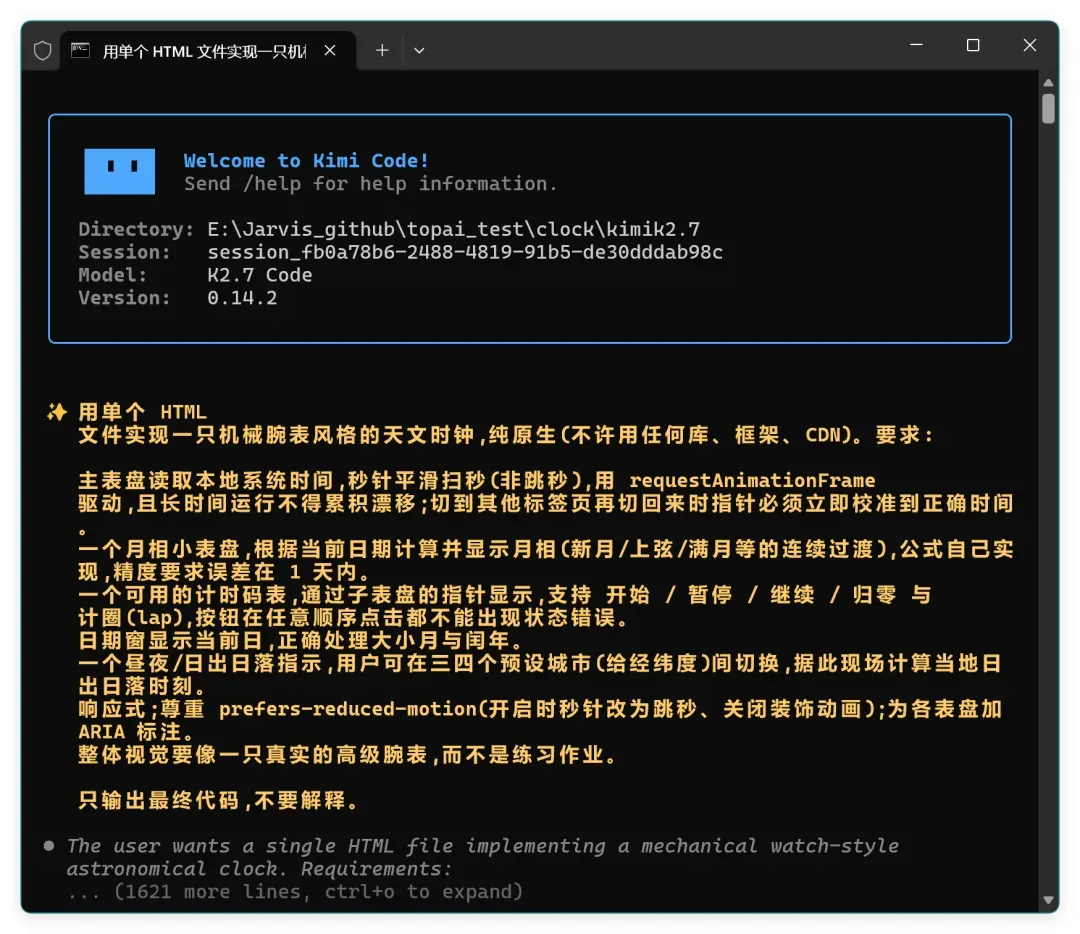Click the 'Welcome to Kimi Code!' heading

[307, 160]
